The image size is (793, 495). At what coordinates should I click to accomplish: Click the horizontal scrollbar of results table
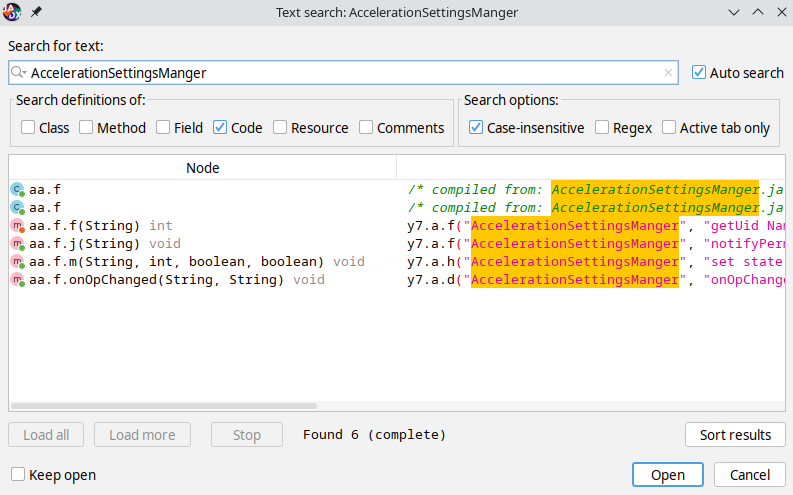pos(164,406)
